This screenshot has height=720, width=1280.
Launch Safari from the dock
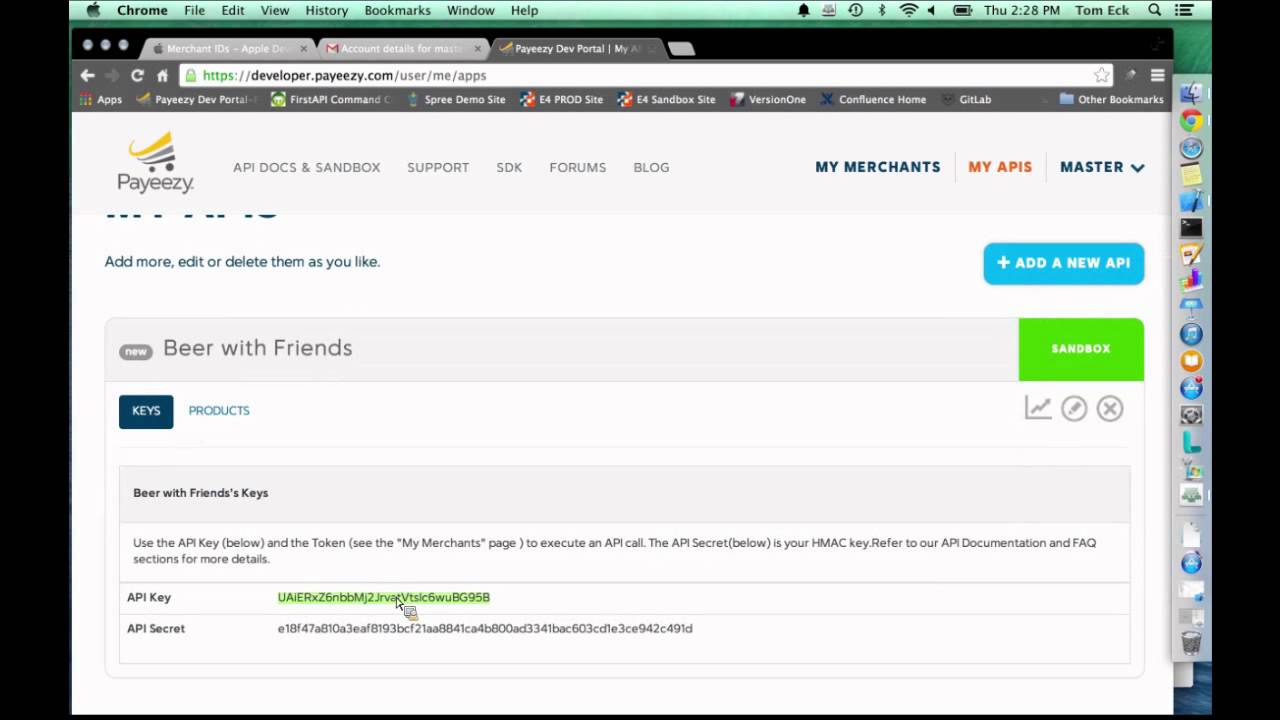(x=1191, y=148)
